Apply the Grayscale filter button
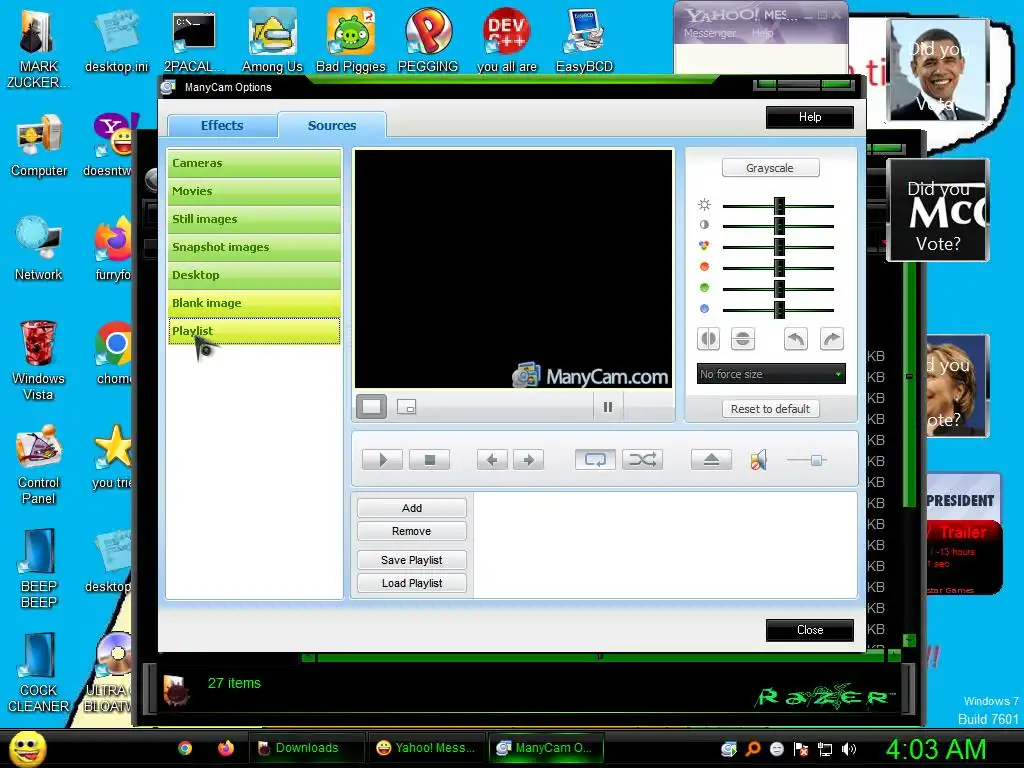The image size is (1024, 768). tap(770, 168)
